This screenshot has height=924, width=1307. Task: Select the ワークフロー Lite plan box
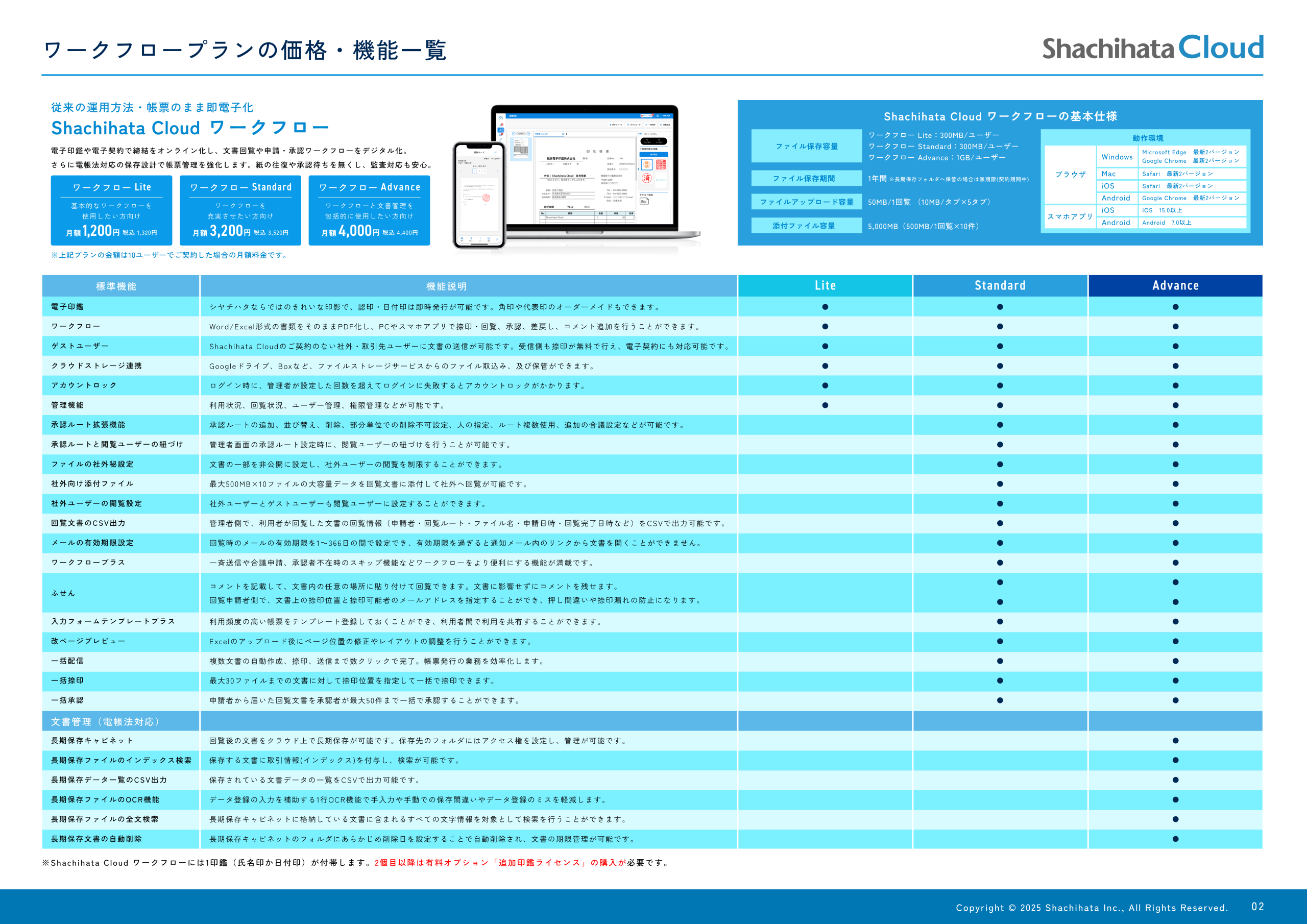point(112,210)
